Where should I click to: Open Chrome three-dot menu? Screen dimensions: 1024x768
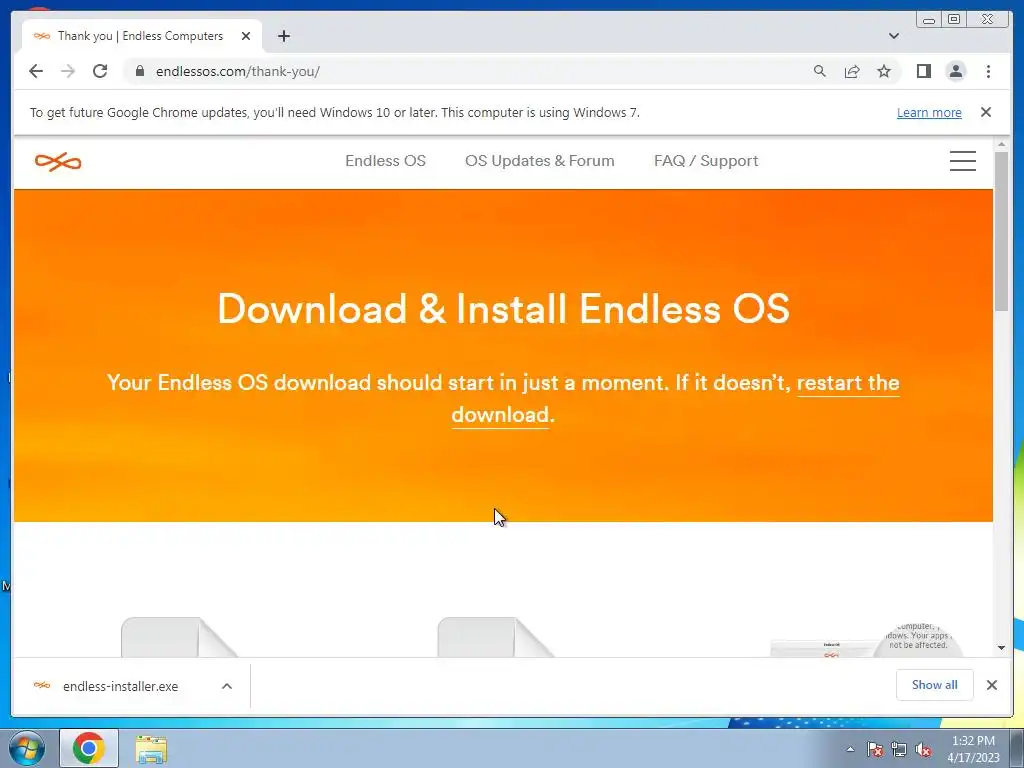pyautogui.click(x=988, y=71)
